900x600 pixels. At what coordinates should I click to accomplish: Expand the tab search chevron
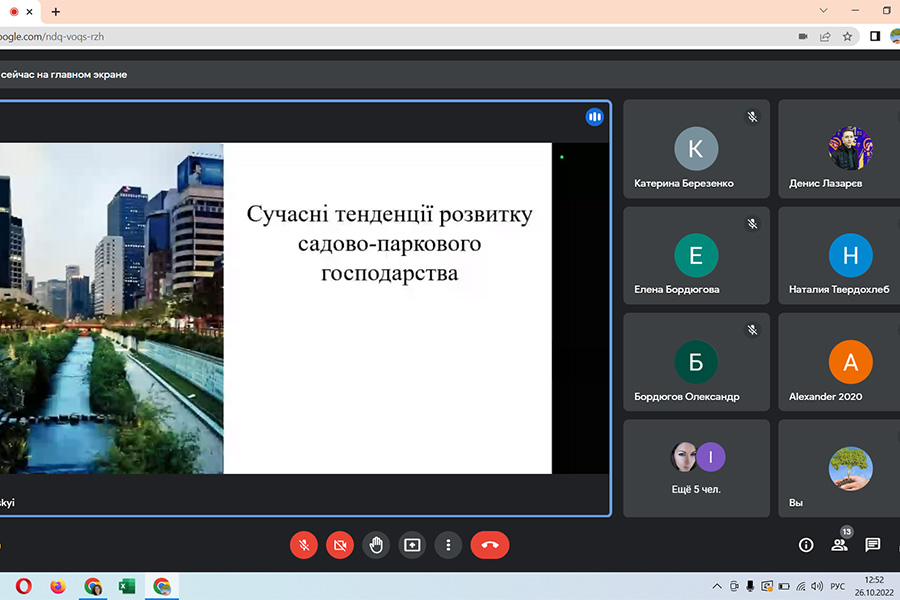[823, 11]
